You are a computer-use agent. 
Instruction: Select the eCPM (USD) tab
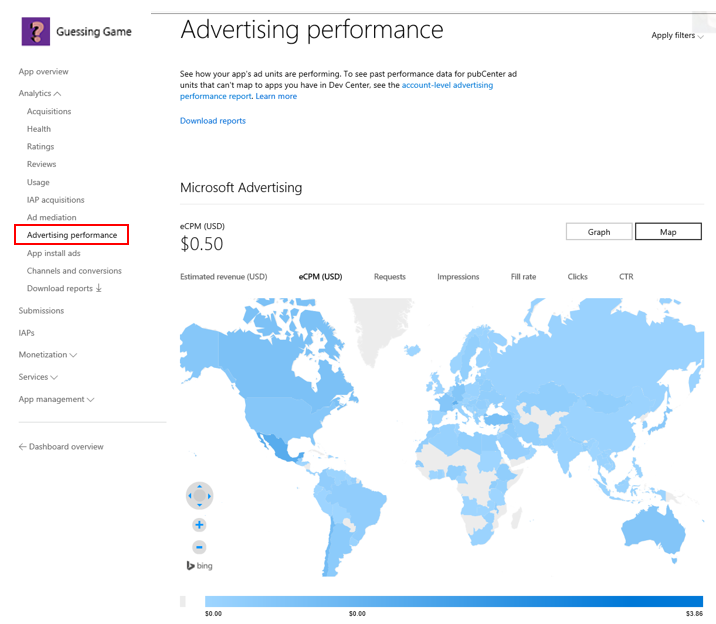321,277
